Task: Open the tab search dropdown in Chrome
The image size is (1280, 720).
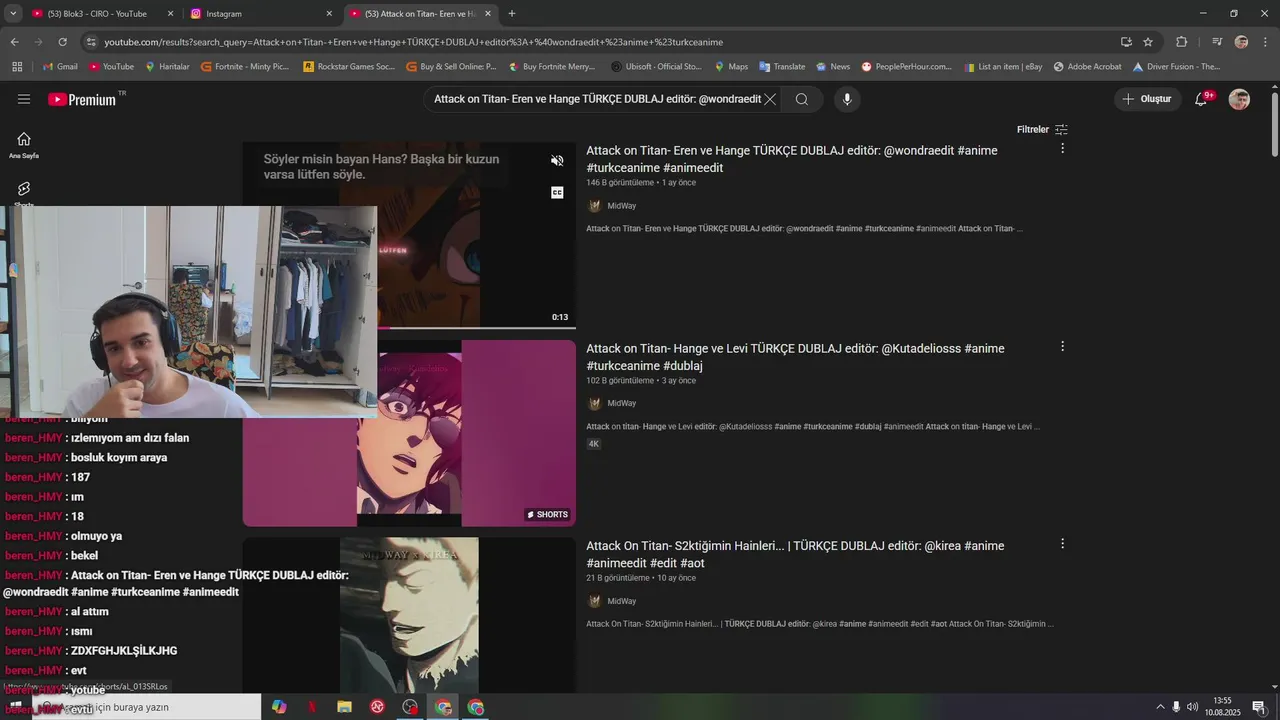Action: 13,14
